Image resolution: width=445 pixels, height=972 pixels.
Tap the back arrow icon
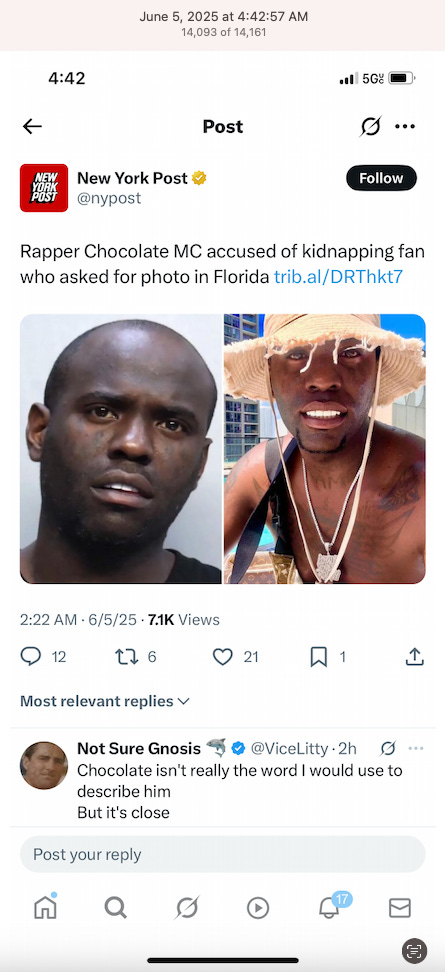32,126
